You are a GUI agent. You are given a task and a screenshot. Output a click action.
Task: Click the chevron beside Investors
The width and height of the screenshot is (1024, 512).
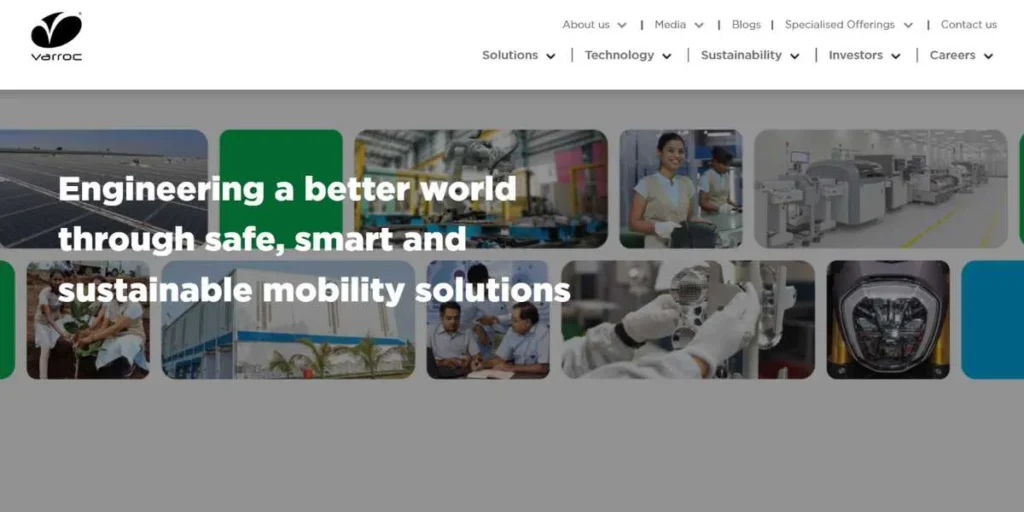click(x=896, y=56)
